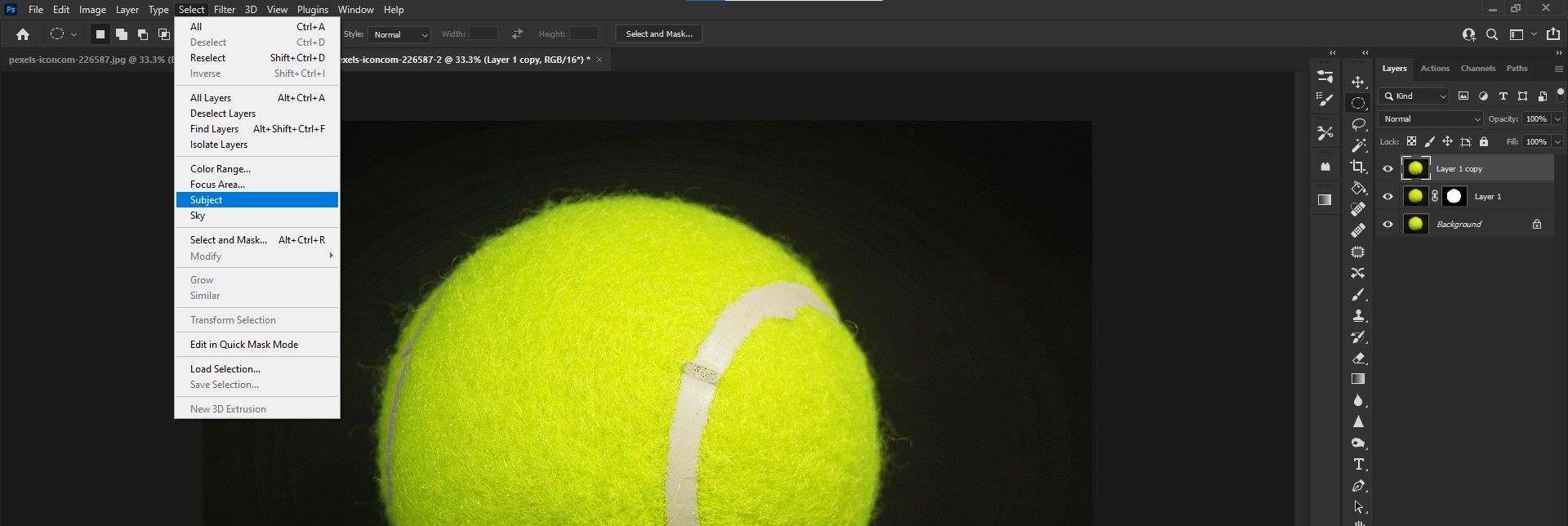Select the Blur droplet tool
The width and height of the screenshot is (1568, 526).
pyautogui.click(x=1358, y=400)
